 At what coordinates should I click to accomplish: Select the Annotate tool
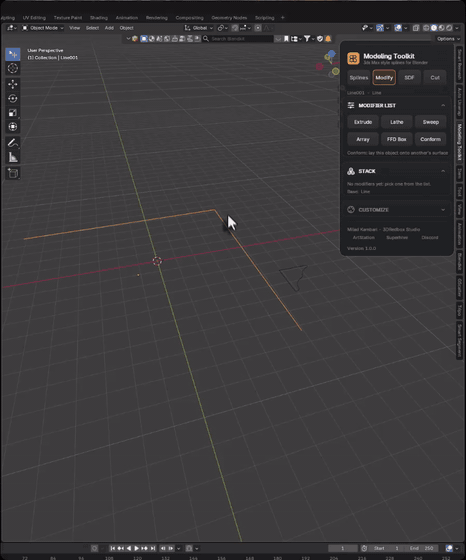tap(13, 143)
